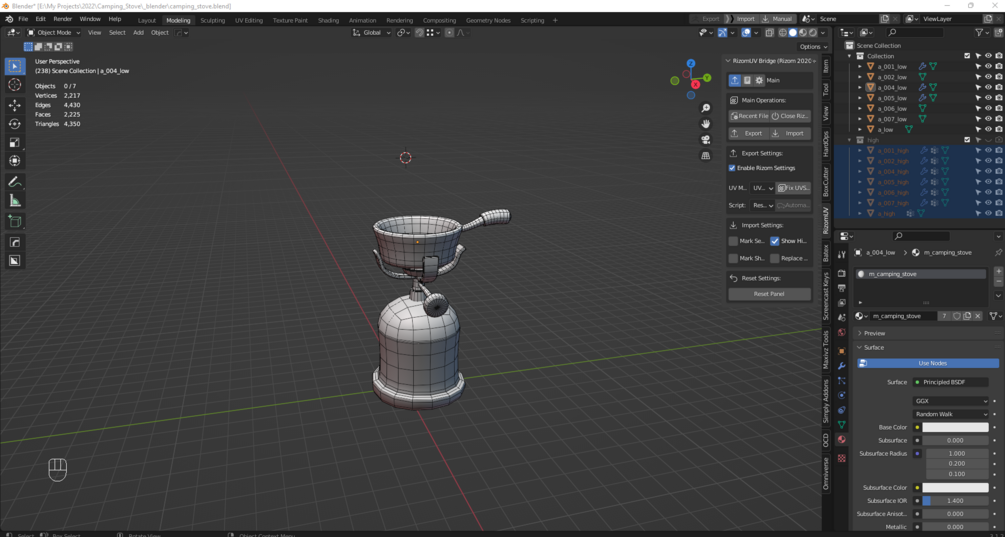Screen dimensions: 1005x537
Task: Switch to the UV Editing workspace tab
Action: [x=248, y=20]
